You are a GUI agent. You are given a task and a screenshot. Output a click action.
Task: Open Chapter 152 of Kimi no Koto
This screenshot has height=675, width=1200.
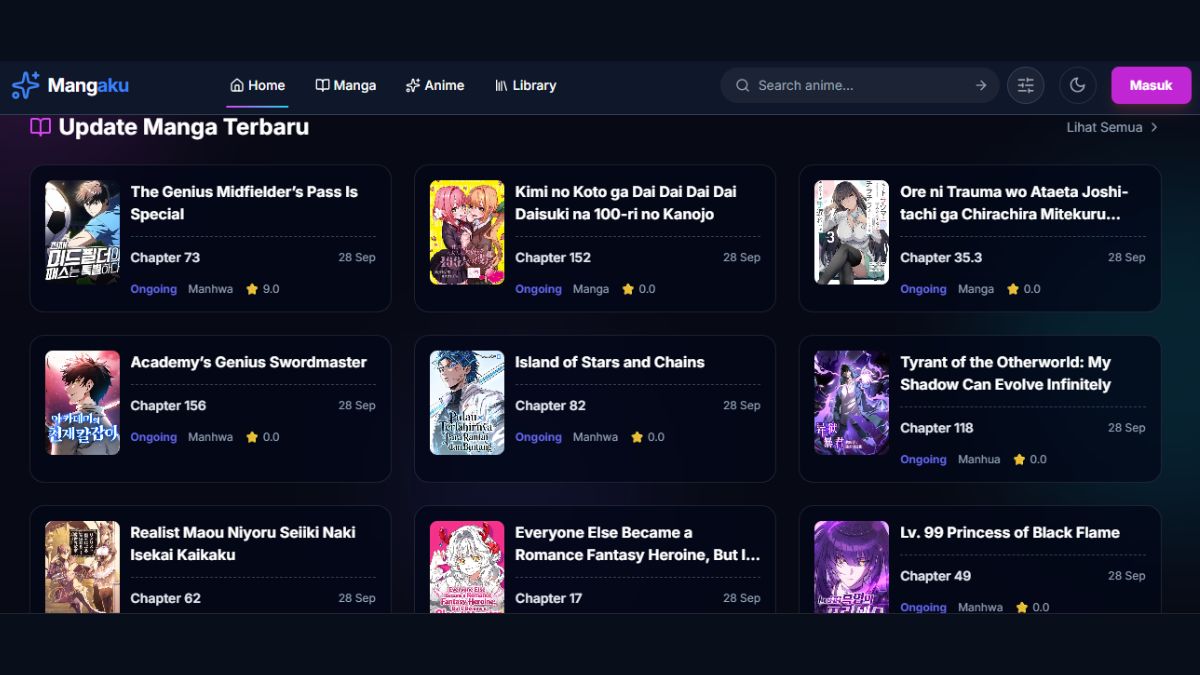553,258
